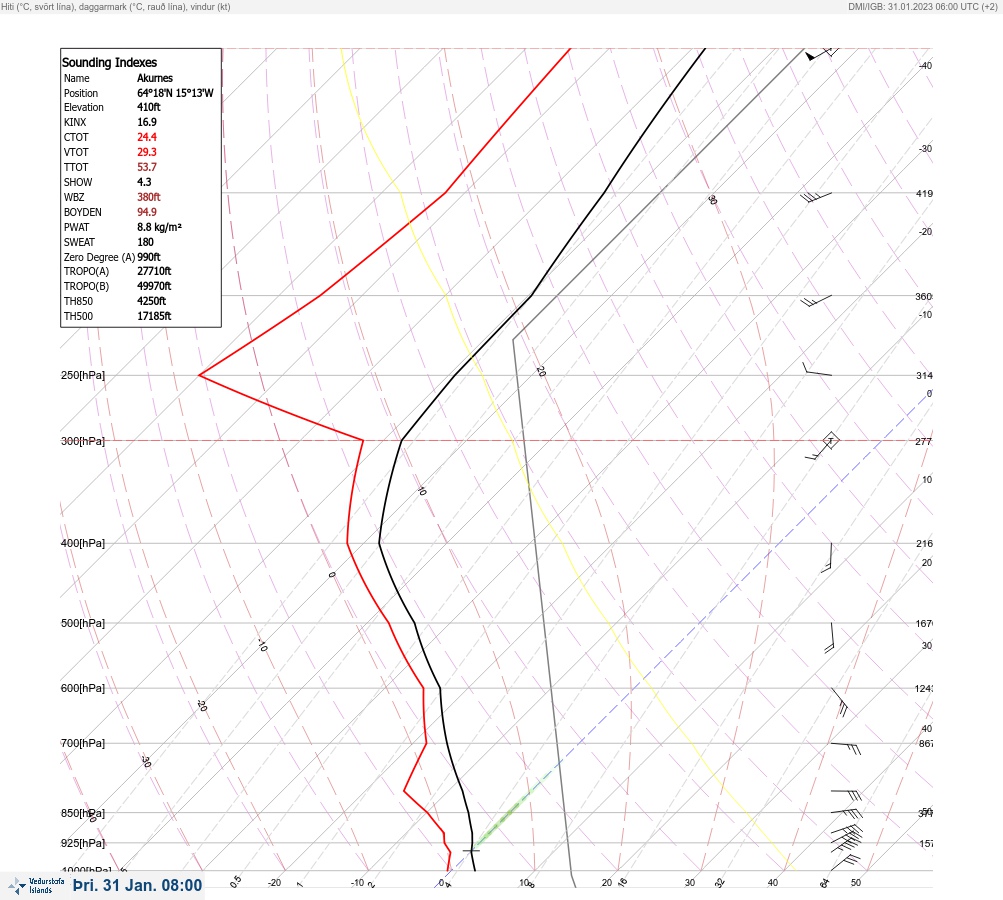Click the wind barb beside the 360 height label

tap(816, 301)
